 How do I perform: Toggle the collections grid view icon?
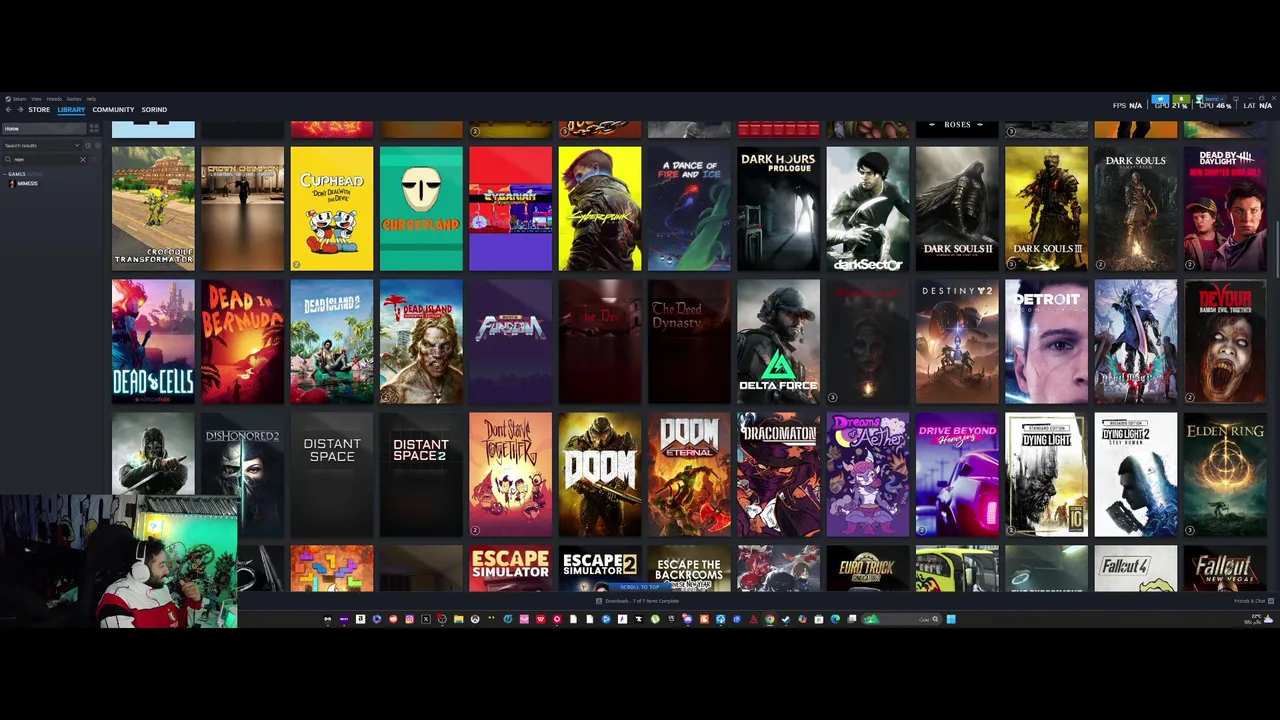click(x=94, y=128)
